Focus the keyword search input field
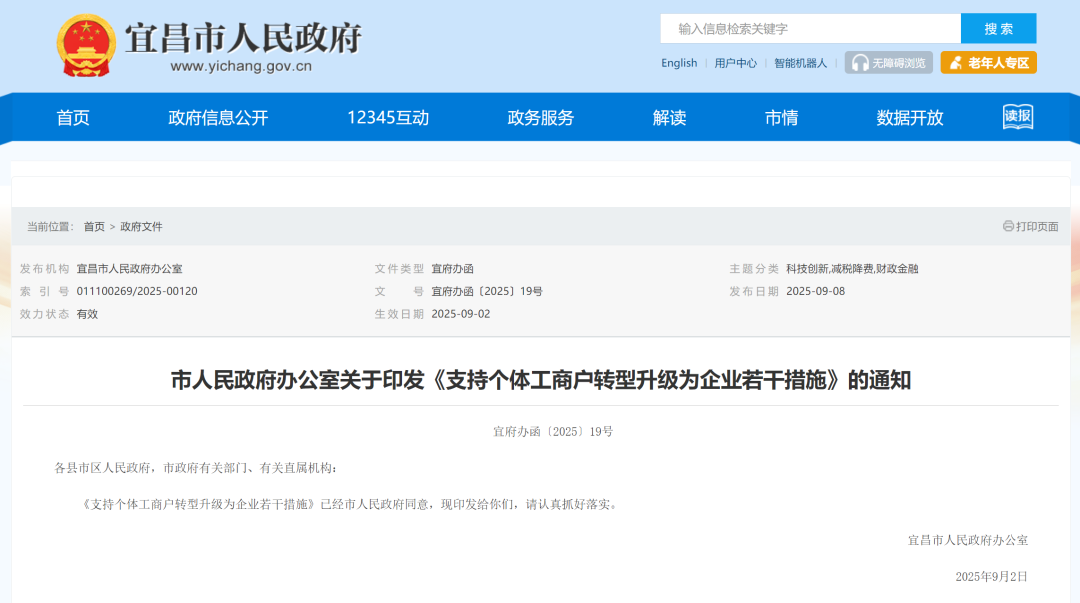This screenshot has height=603, width=1080. point(810,29)
